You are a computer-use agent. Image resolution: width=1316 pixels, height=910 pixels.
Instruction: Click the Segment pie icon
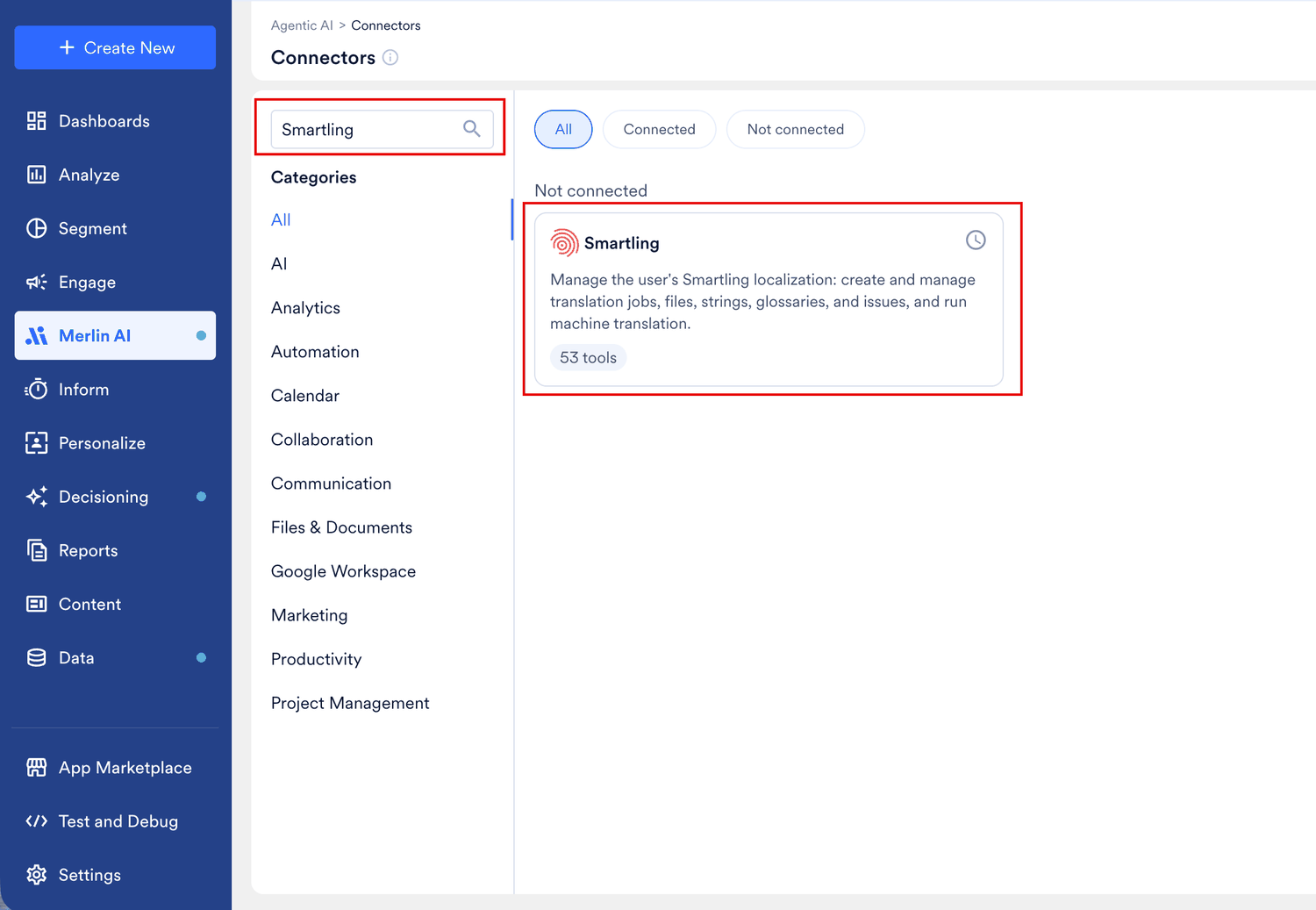tap(36, 228)
